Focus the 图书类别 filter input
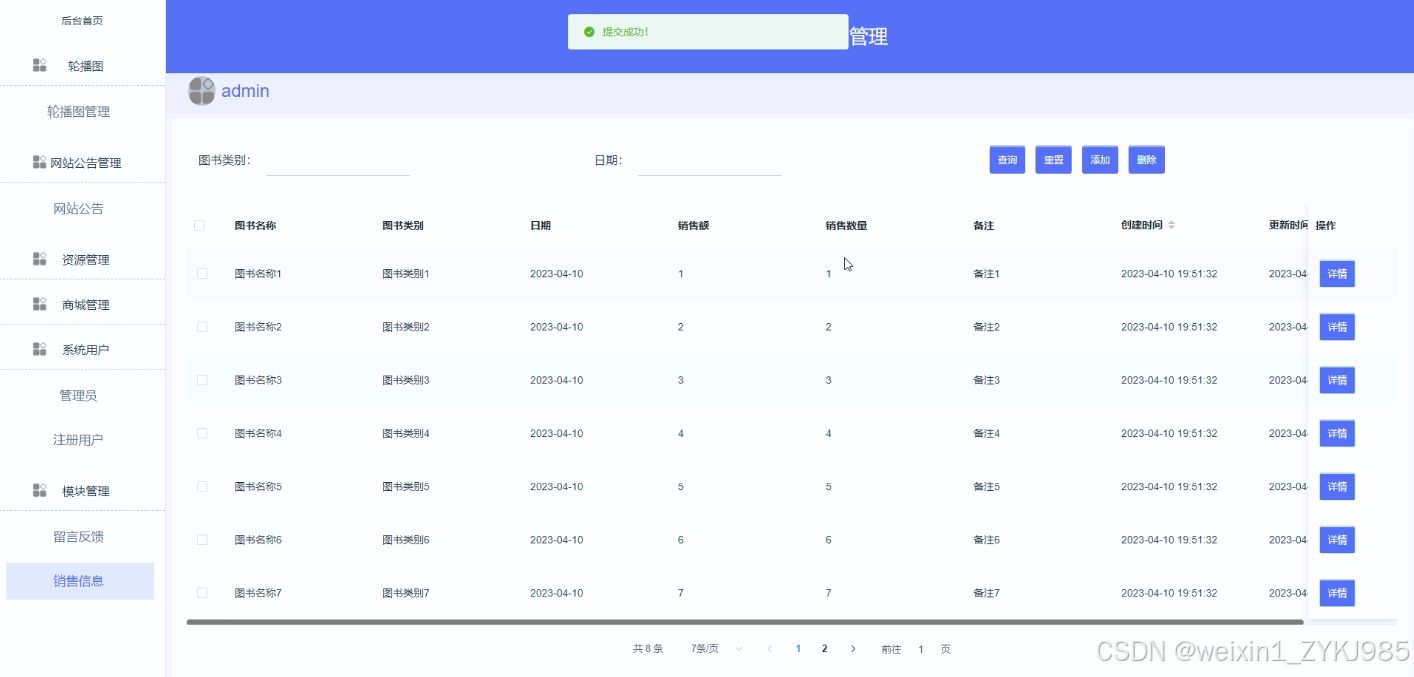This screenshot has height=677, width=1414. coord(338,160)
